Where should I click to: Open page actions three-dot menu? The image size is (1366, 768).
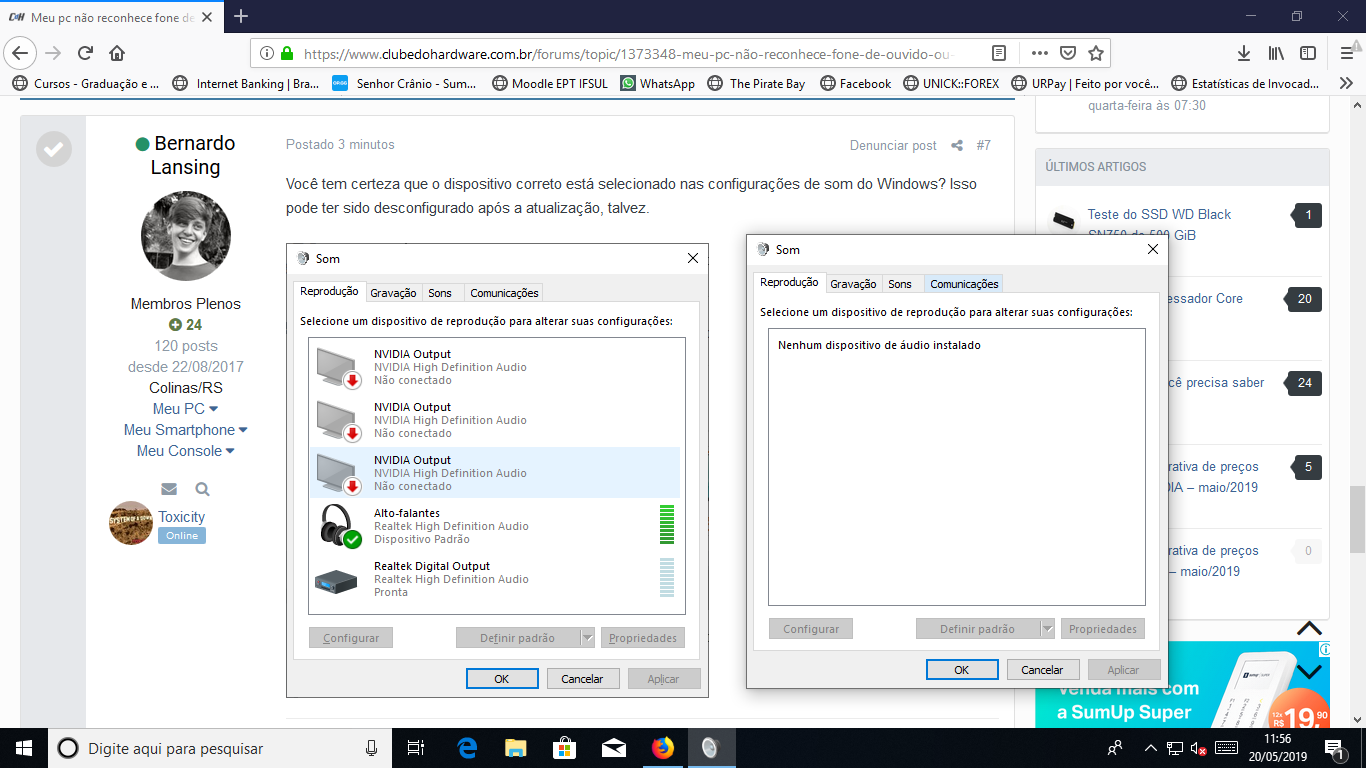[x=1039, y=53]
